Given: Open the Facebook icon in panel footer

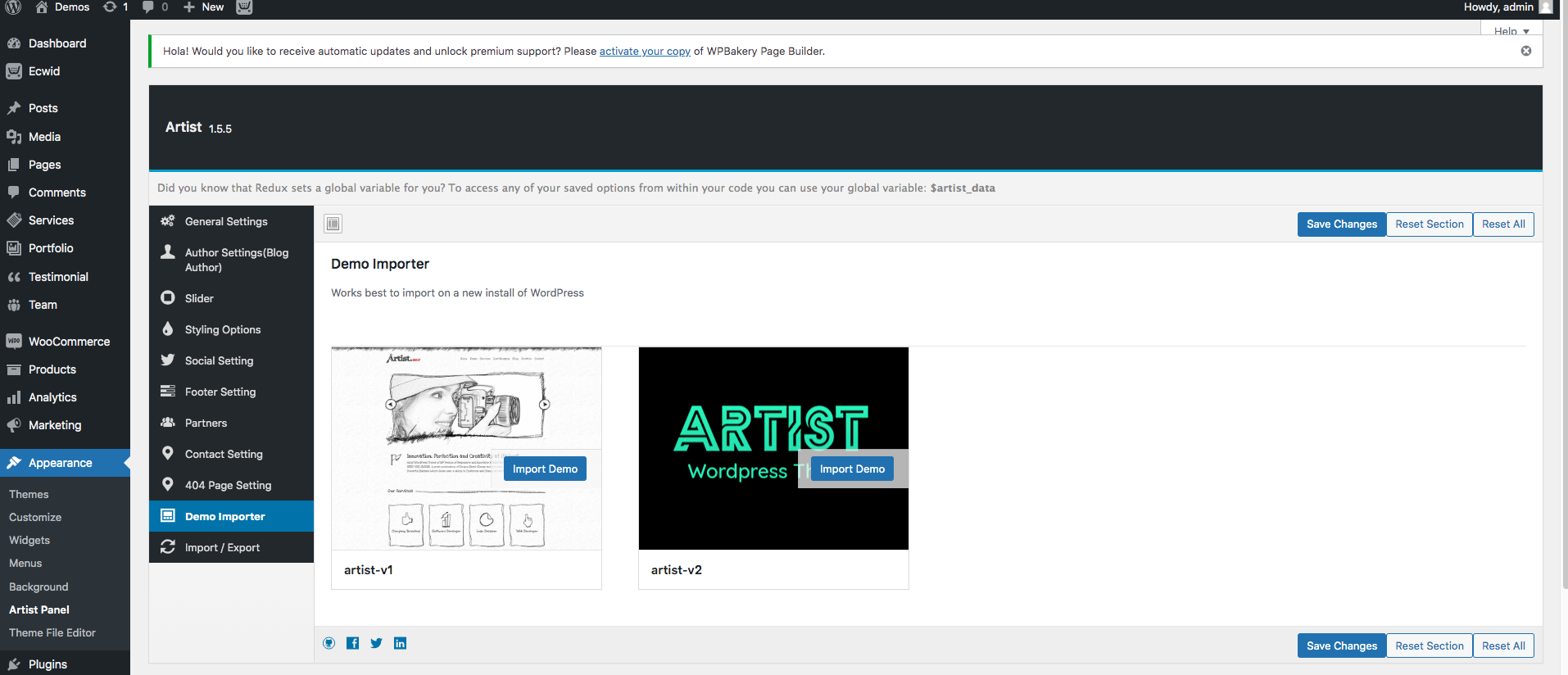Looking at the screenshot, I should pos(352,643).
